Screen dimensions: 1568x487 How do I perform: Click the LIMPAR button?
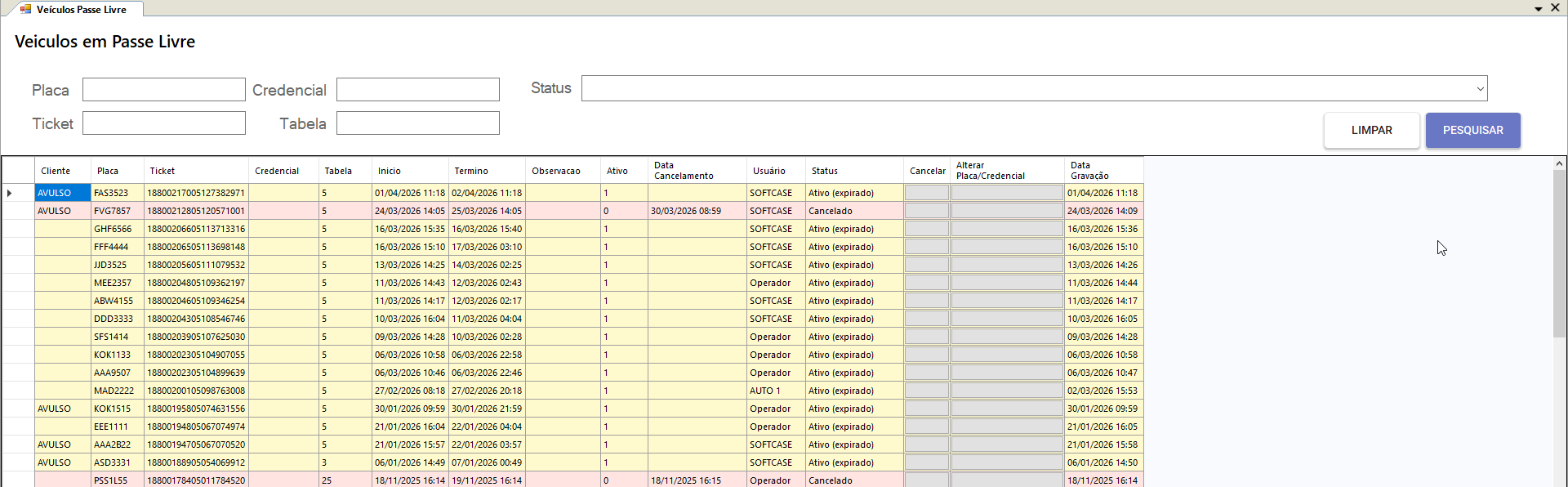(1371, 130)
